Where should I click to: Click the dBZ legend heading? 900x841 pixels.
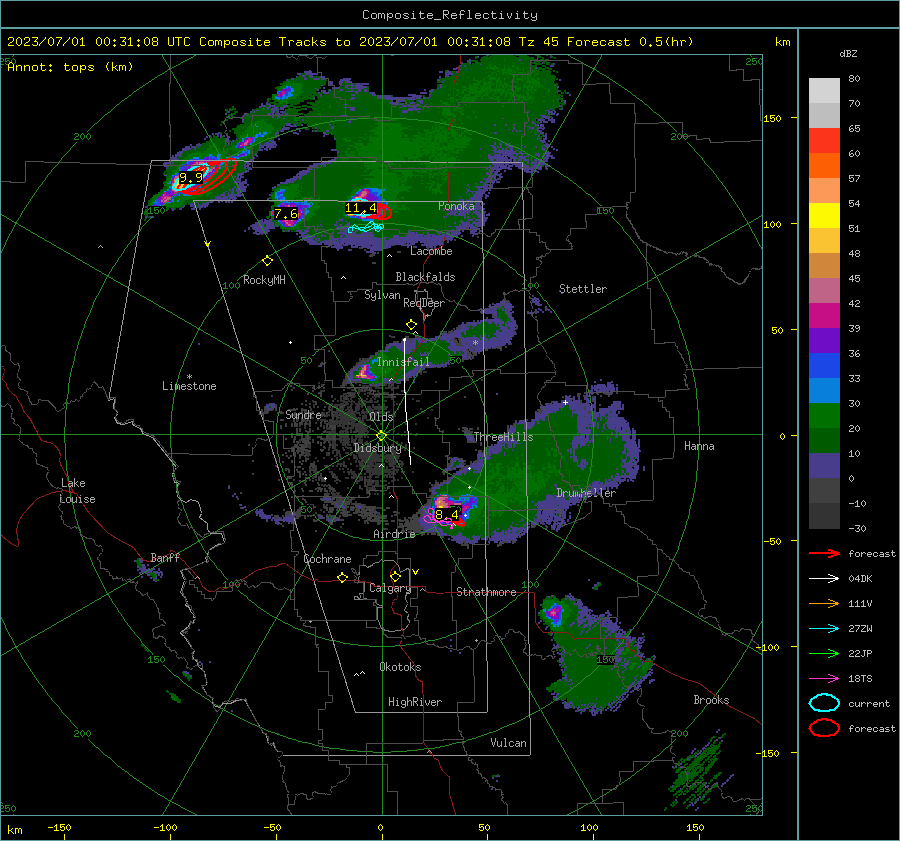848,53
